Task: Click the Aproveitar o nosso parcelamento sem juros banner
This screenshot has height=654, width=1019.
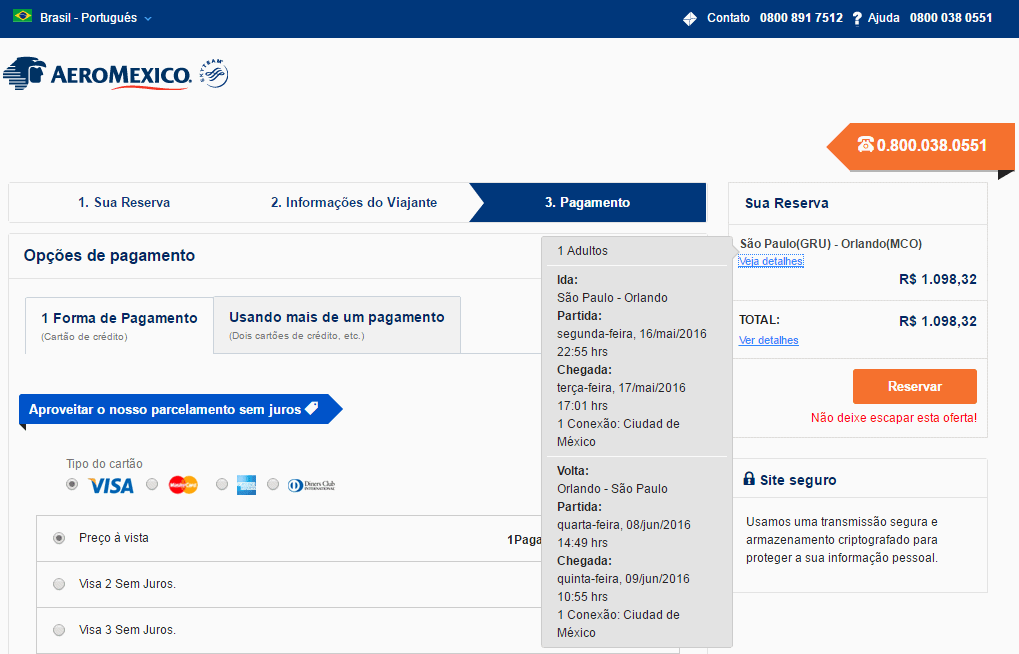Action: pyautogui.click(x=180, y=410)
